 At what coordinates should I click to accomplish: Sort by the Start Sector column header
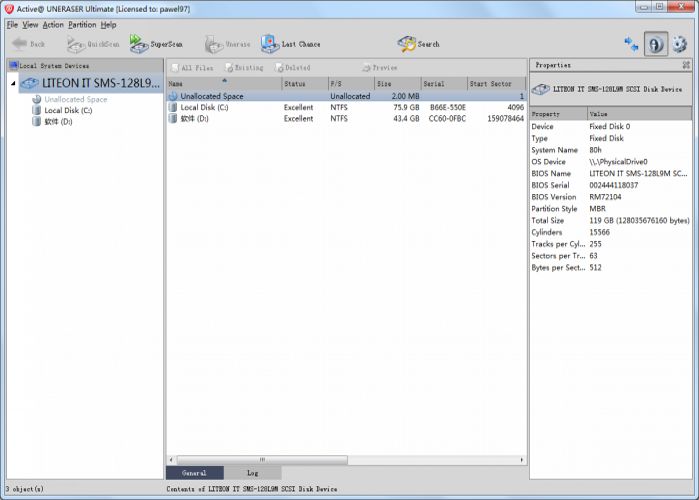(x=497, y=84)
